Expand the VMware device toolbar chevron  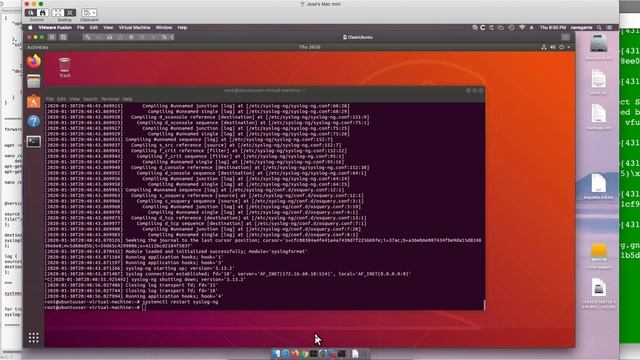point(172,37)
